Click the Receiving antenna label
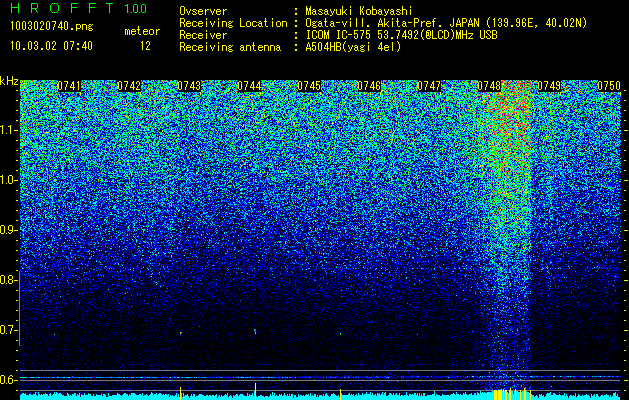Image resolution: width=629 pixels, height=400 pixels. coord(230,47)
